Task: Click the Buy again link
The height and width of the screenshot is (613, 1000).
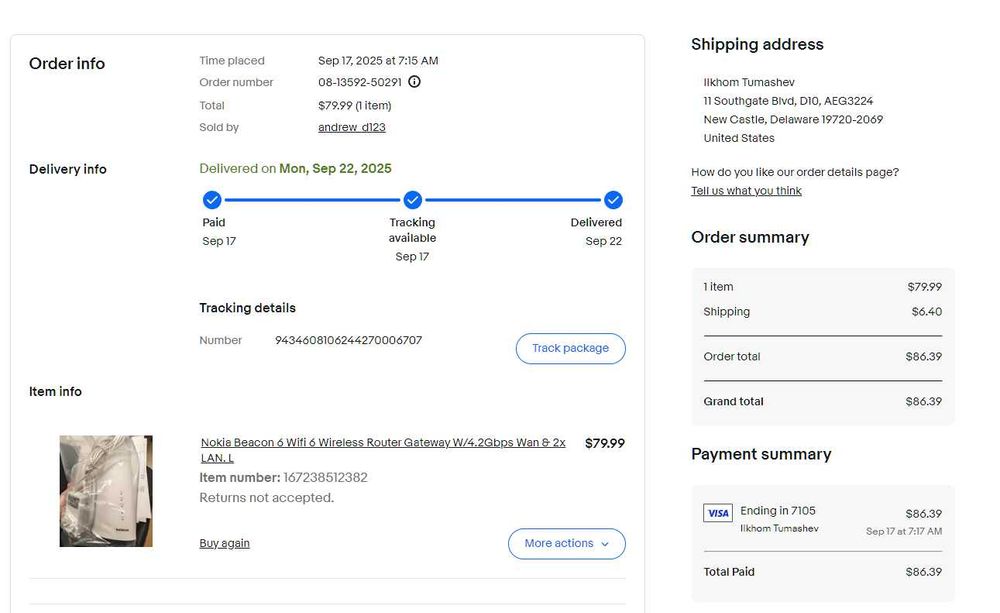Action: [225, 543]
